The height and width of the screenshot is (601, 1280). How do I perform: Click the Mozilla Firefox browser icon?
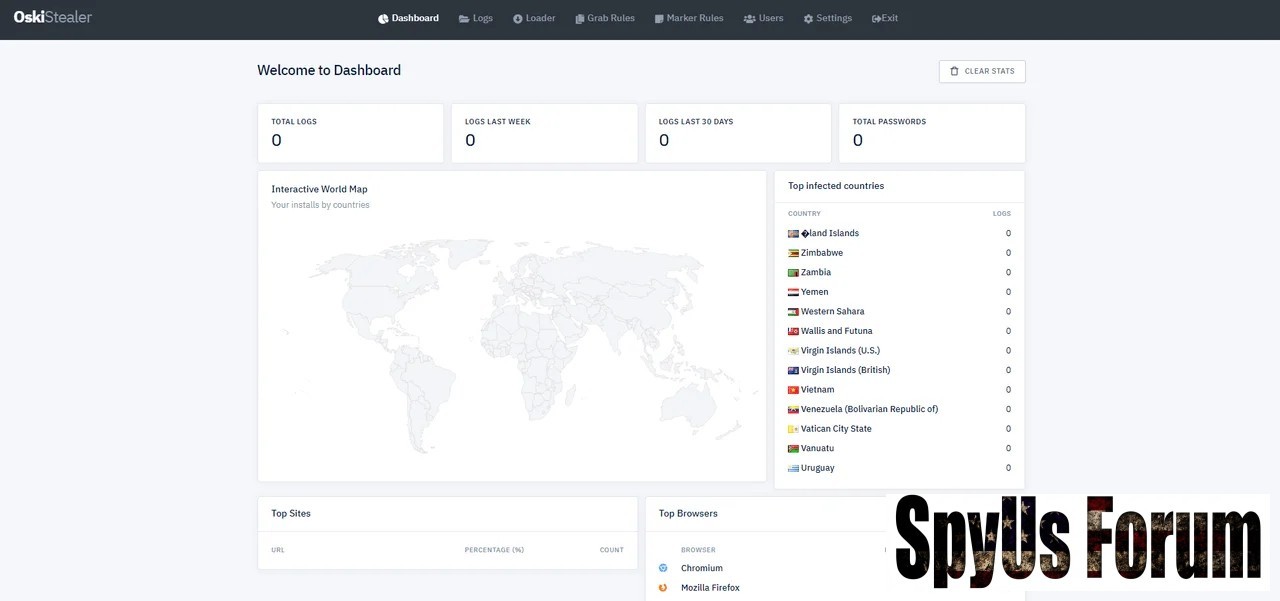[x=663, y=588]
